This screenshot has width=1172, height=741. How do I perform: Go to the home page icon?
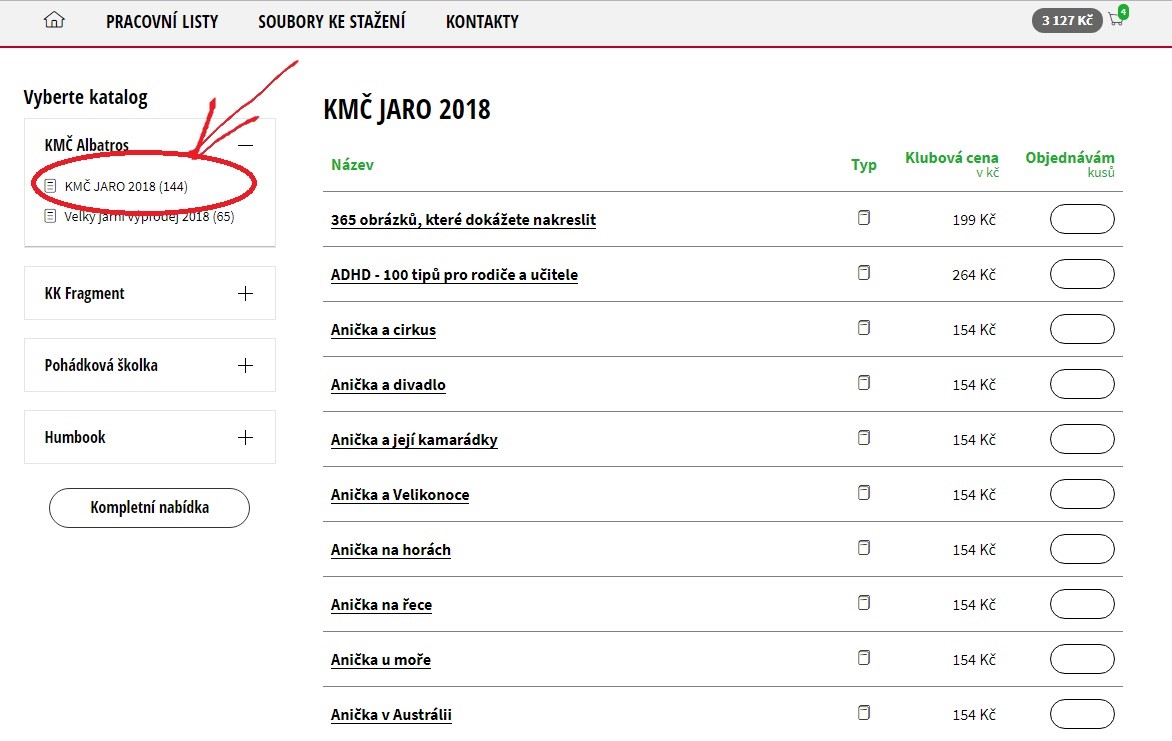(54, 20)
